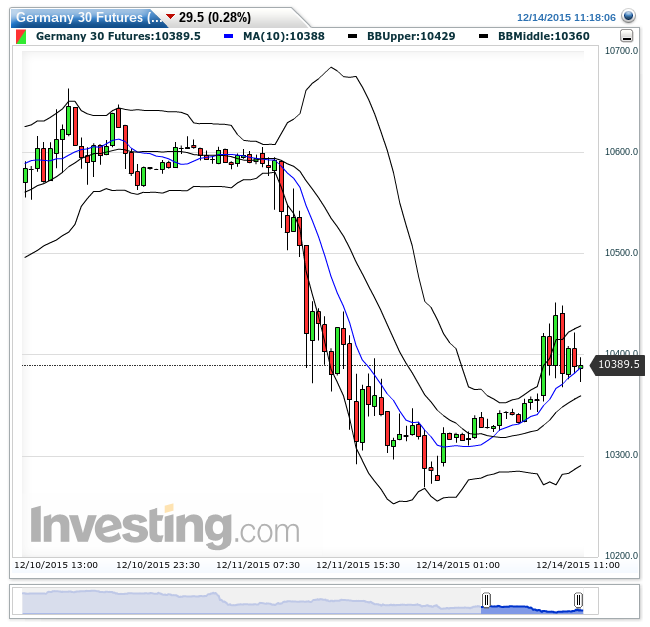Click the 10600.0 price axis label
This screenshot has height=627, width=650.
(x=621, y=152)
